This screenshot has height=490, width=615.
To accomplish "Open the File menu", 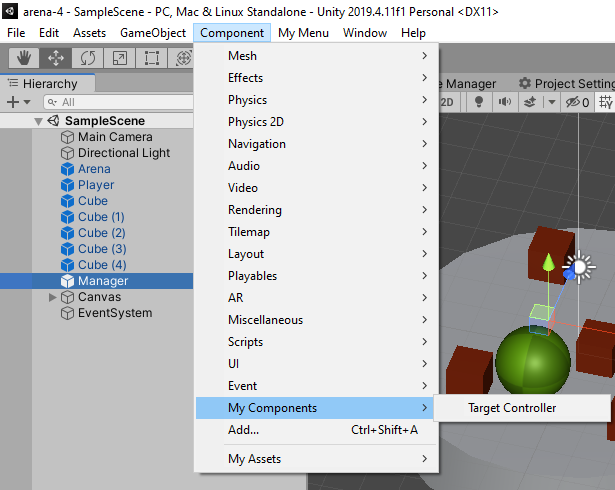I will (16, 33).
